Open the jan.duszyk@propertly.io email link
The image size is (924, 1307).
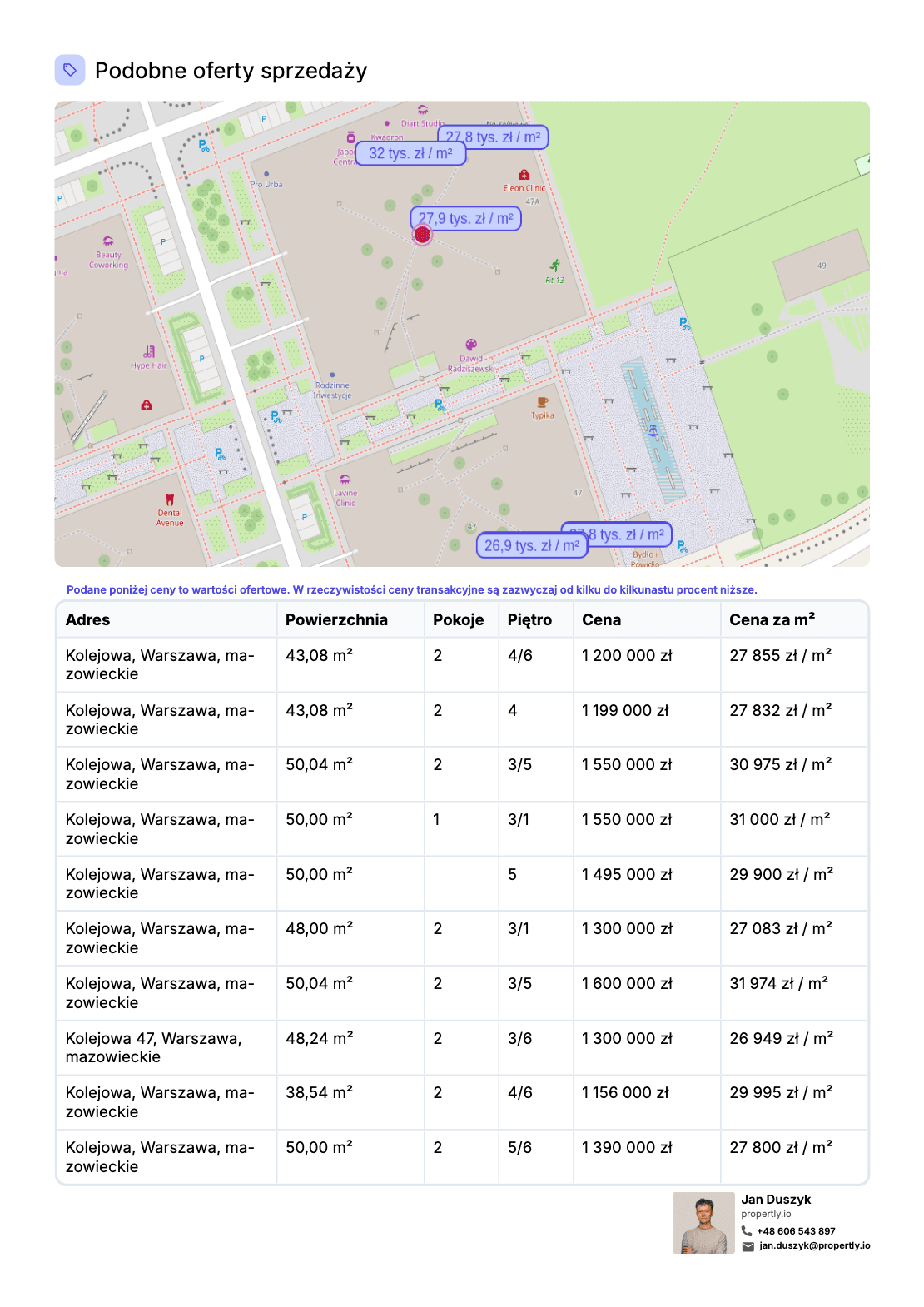coord(814,1246)
